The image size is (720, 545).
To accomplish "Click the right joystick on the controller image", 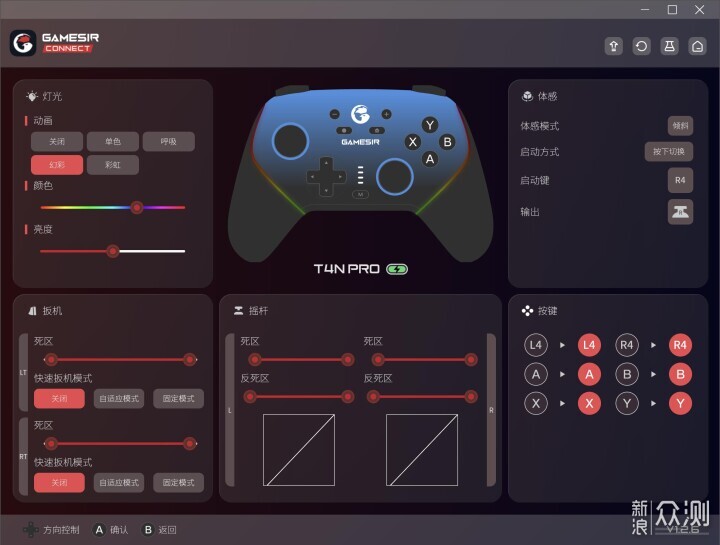I will click(394, 176).
